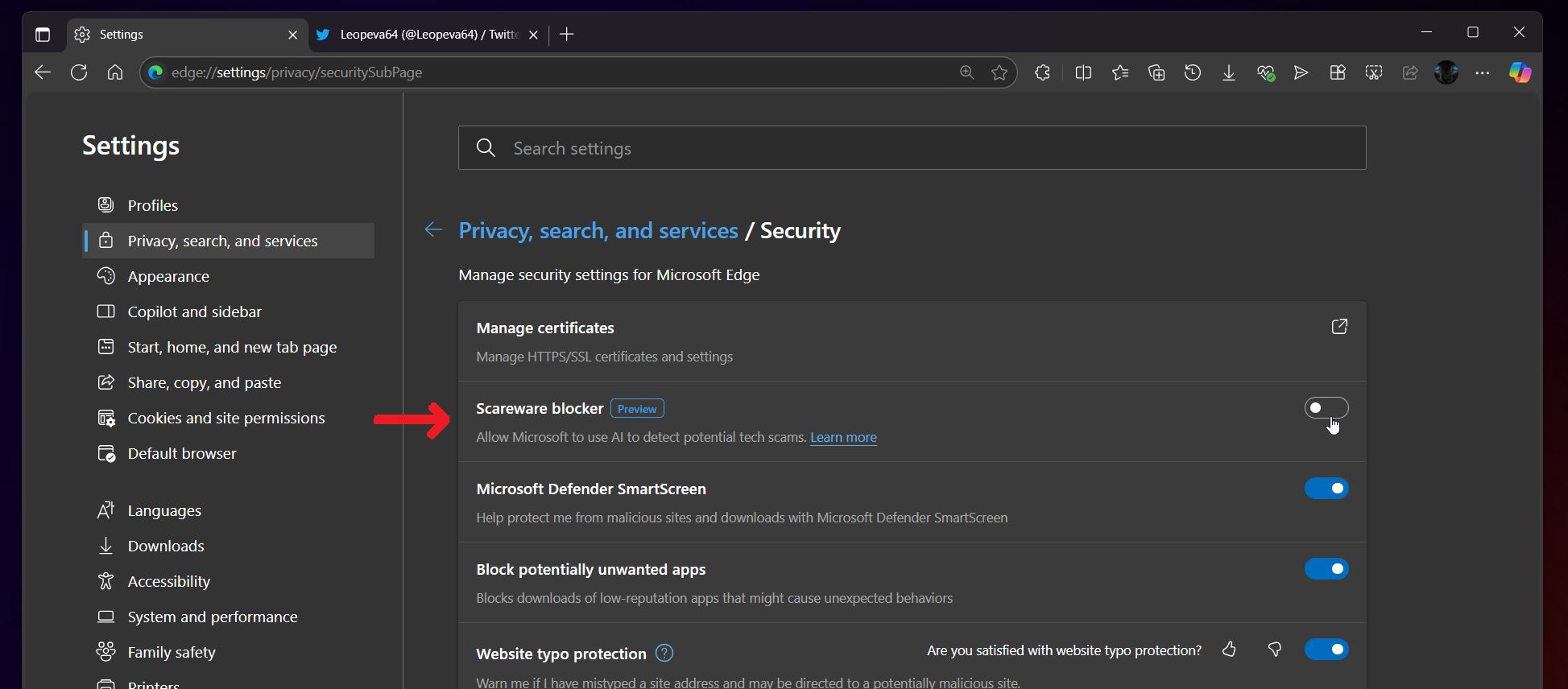The width and height of the screenshot is (1568, 689).
Task: Open the Downloads toolbar icon
Action: [x=1228, y=72]
